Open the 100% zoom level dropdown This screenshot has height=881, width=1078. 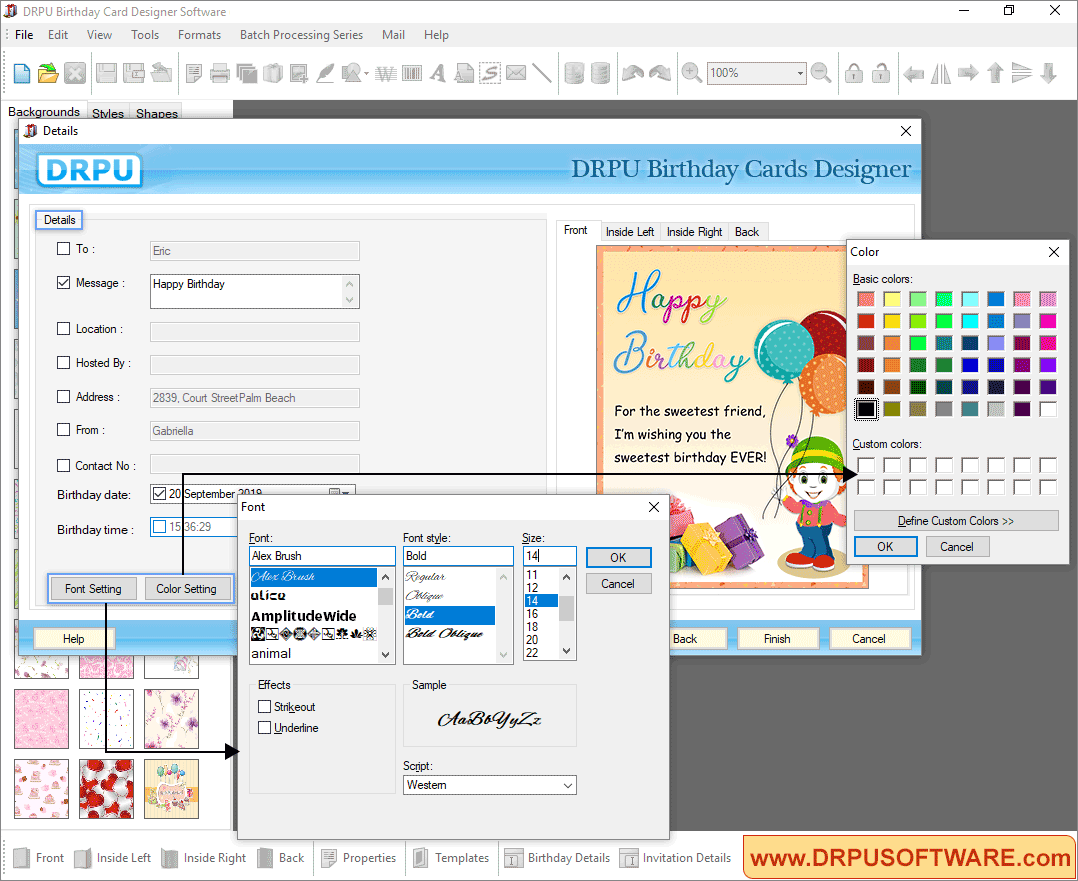coord(800,73)
